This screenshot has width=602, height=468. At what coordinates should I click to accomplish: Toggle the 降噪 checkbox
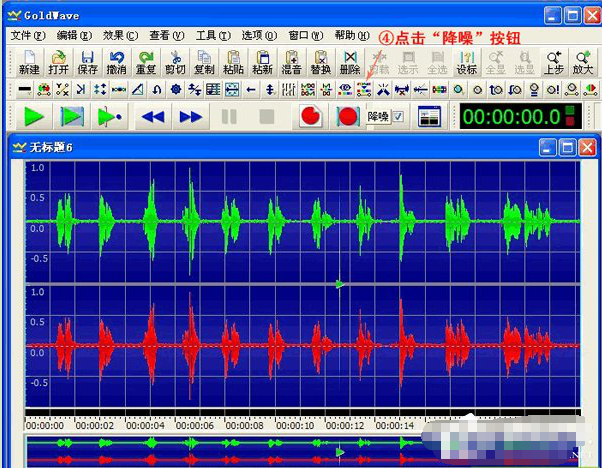(x=398, y=117)
